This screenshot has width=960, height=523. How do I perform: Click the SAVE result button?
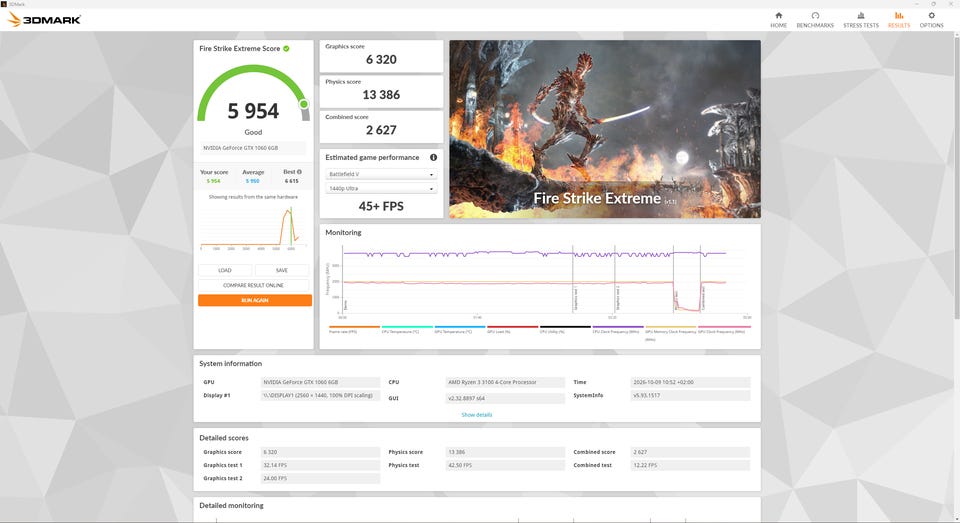pyautogui.click(x=282, y=270)
